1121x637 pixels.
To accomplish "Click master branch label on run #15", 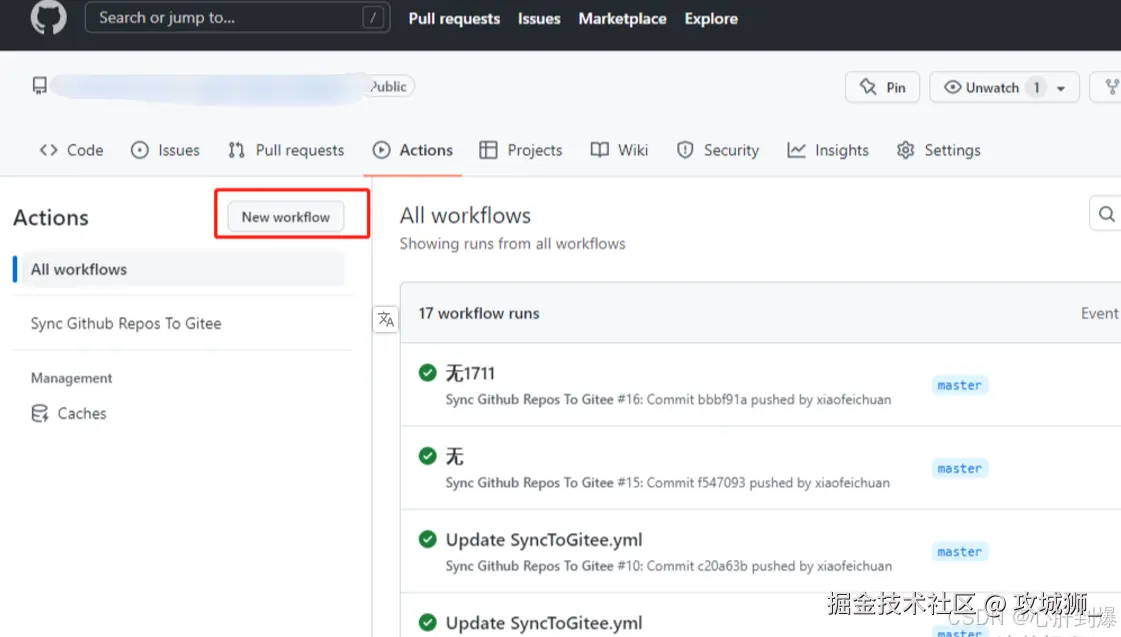I will tap(959, 468).
